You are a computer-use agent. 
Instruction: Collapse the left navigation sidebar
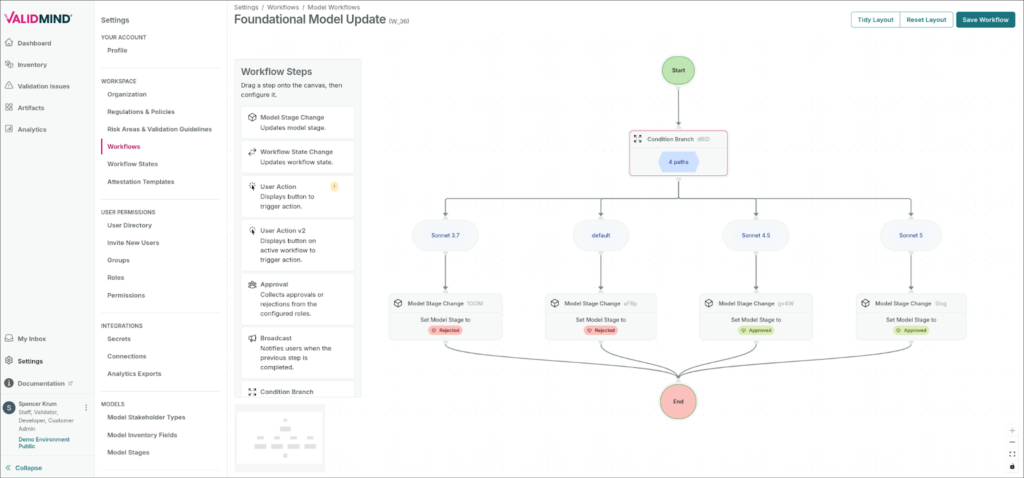[x=22, y=467]
